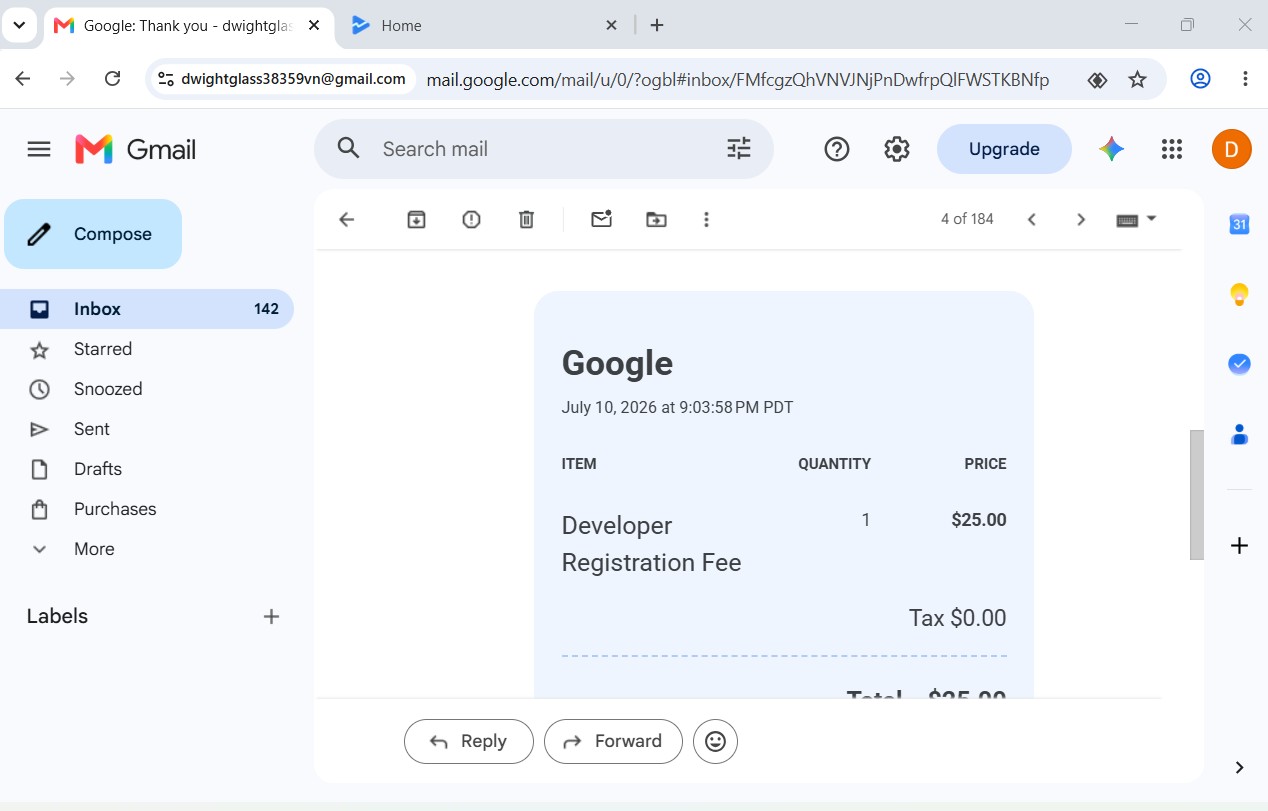Click the browser address bar URL
This screenshot has height=811, width=1268.
point(738,79)
